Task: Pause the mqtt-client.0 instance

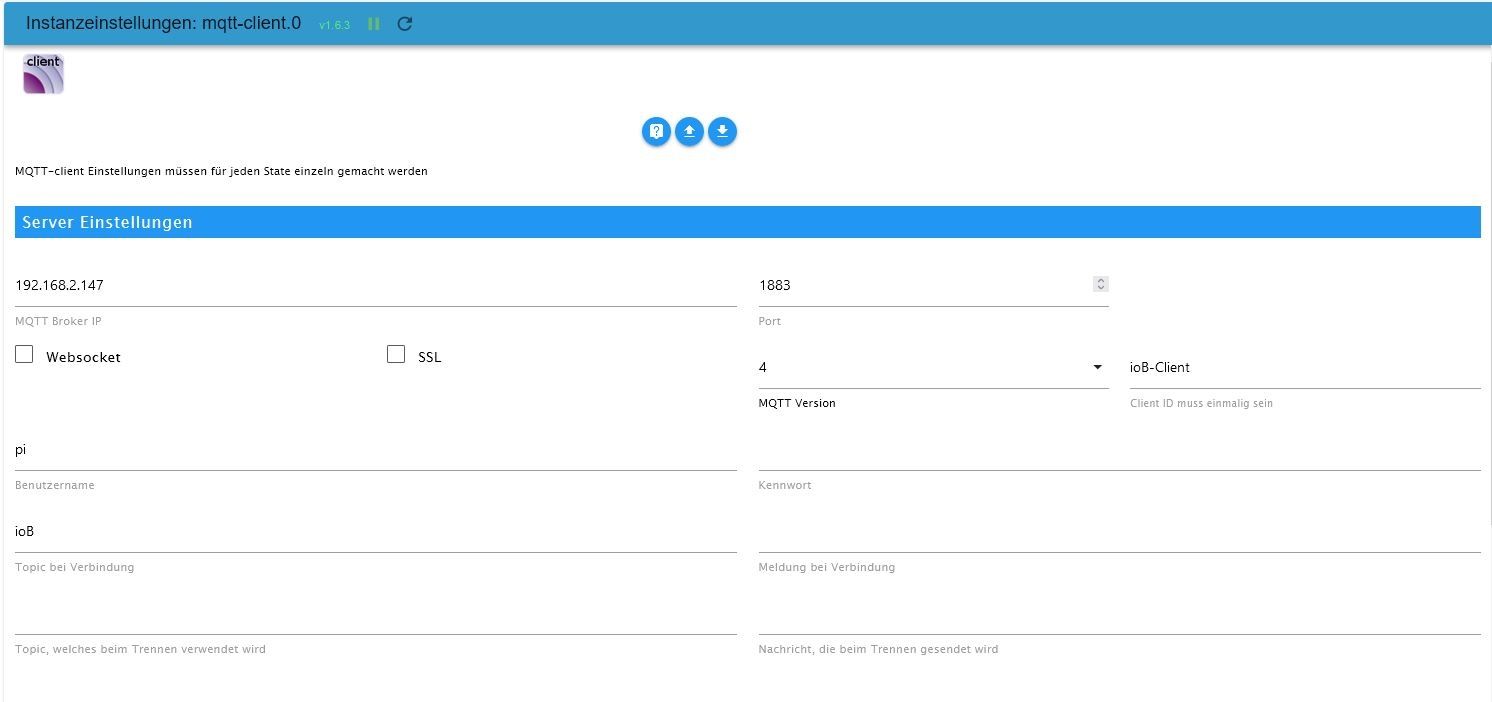Action: point(374,24)
